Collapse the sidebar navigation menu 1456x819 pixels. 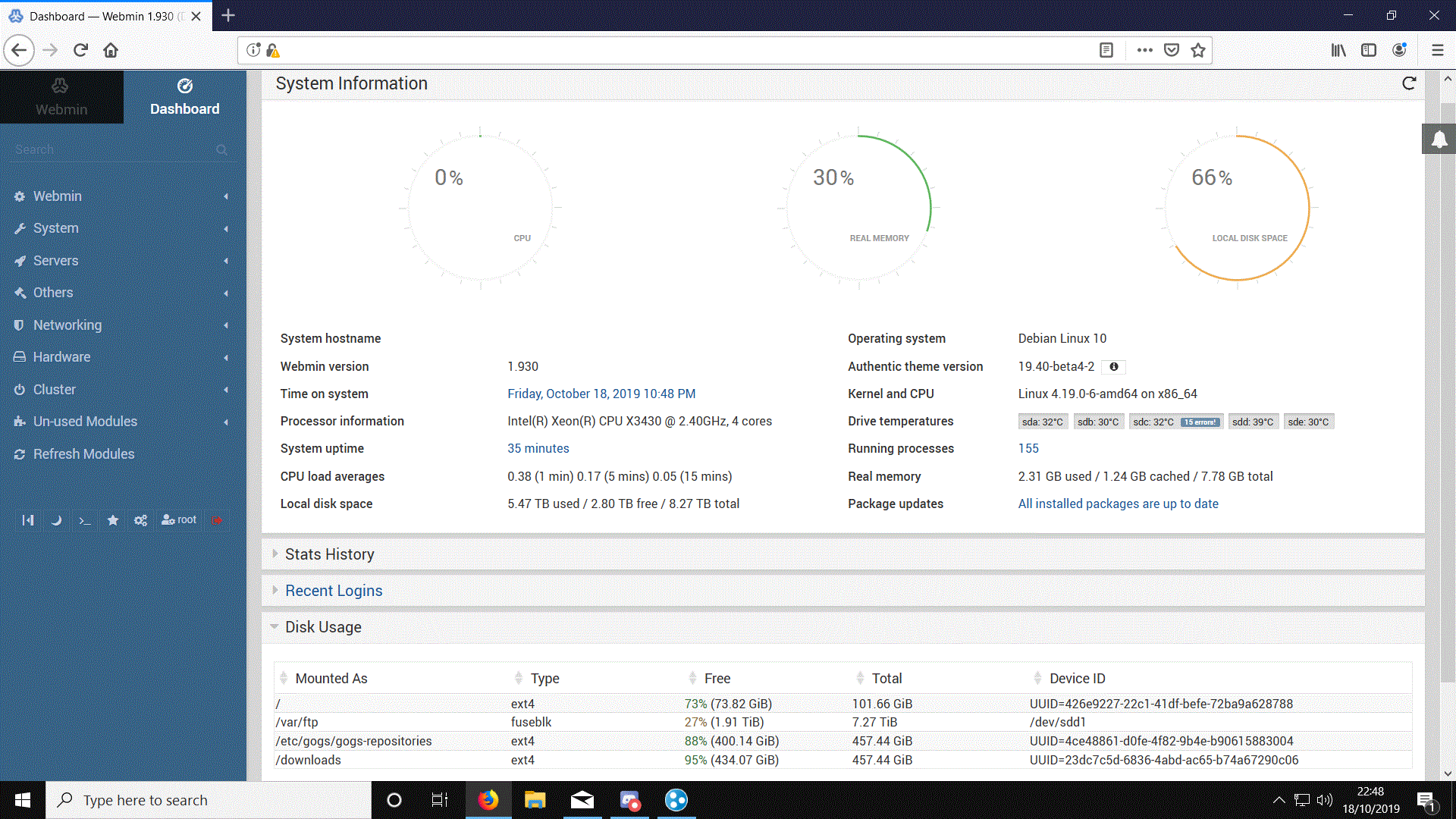click(x=28, y=520)
